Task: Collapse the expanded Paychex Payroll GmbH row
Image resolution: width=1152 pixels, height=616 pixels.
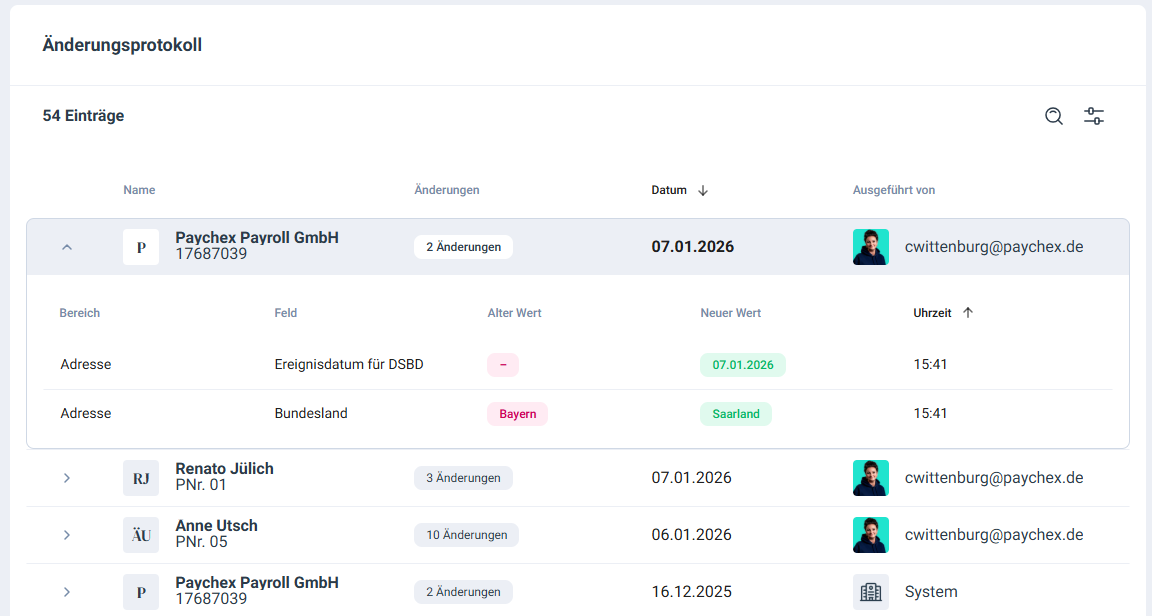Action: [x=67, y=247]
